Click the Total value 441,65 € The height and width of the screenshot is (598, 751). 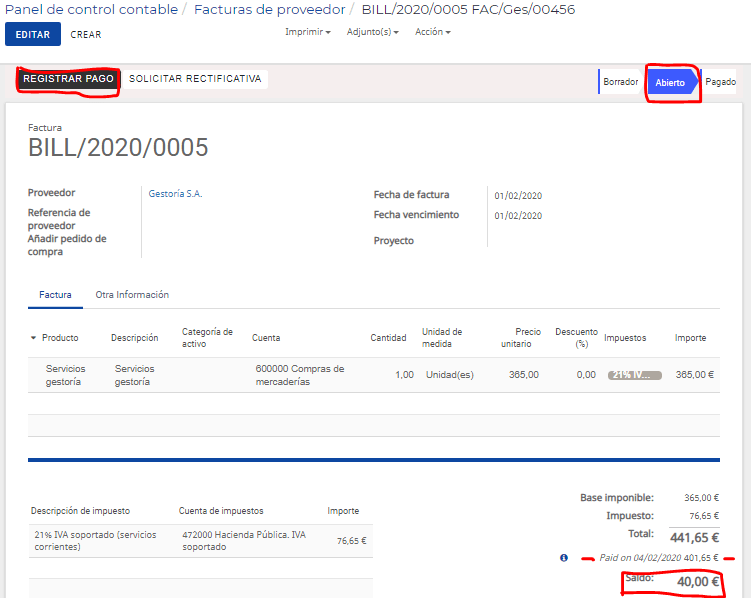[x=694, y=538]
